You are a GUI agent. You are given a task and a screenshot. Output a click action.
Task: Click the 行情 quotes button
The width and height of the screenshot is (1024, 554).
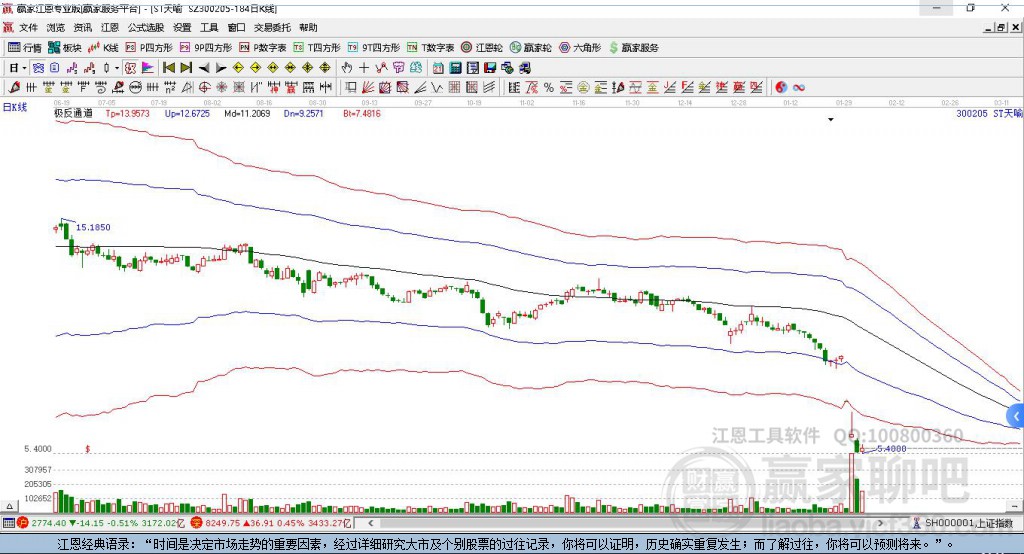click(x=25, y=48)
